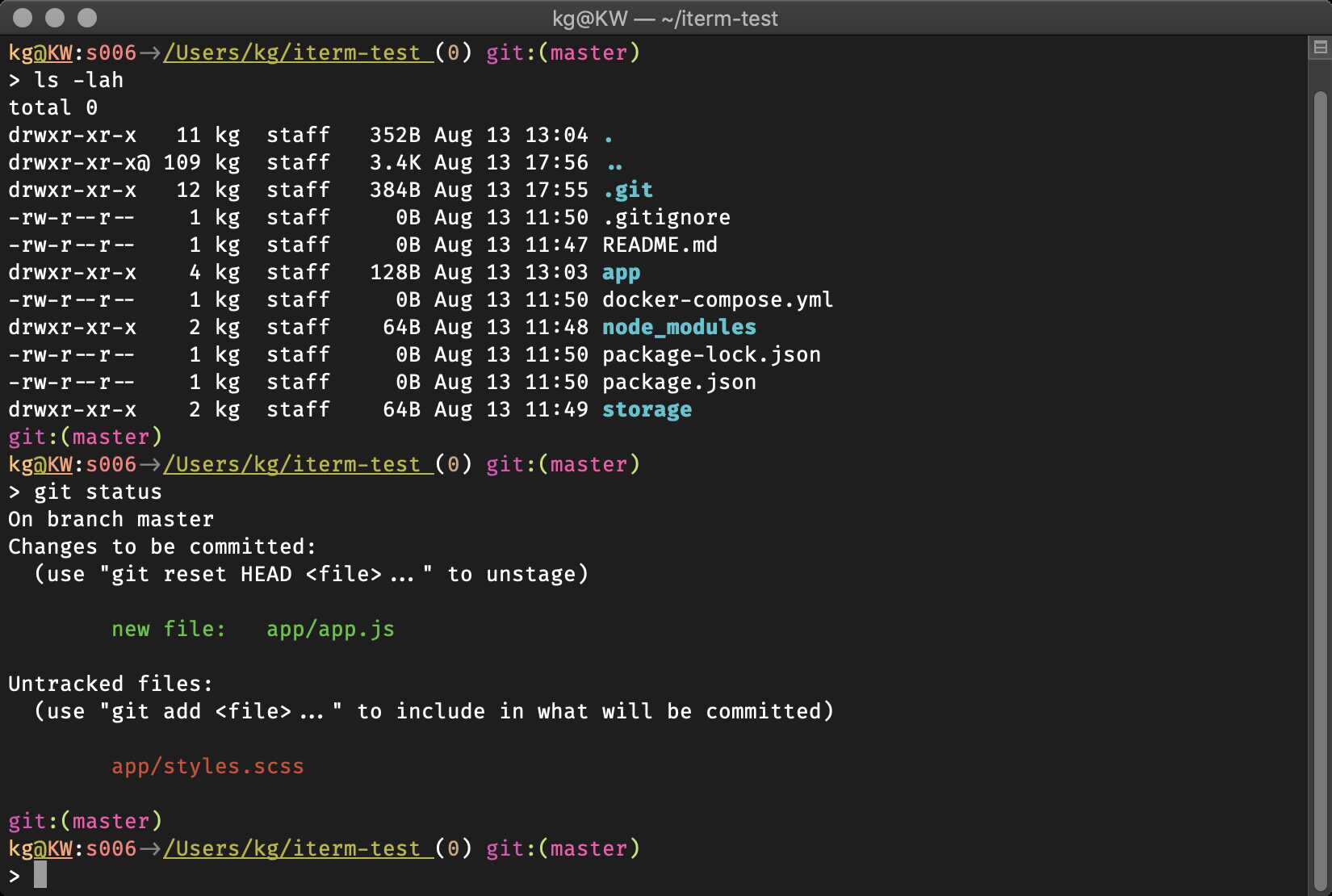Click the 'drwxr-xr-x@' permissions text
Screen dimensions: 1332x896
79,162
